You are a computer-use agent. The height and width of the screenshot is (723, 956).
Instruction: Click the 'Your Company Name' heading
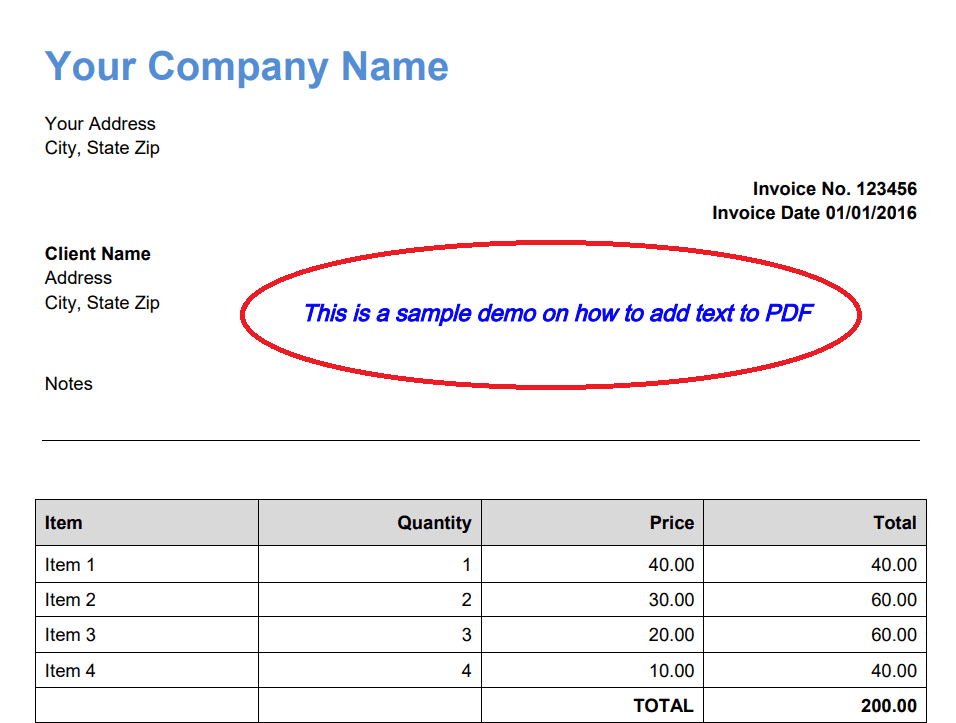[246, 66]
